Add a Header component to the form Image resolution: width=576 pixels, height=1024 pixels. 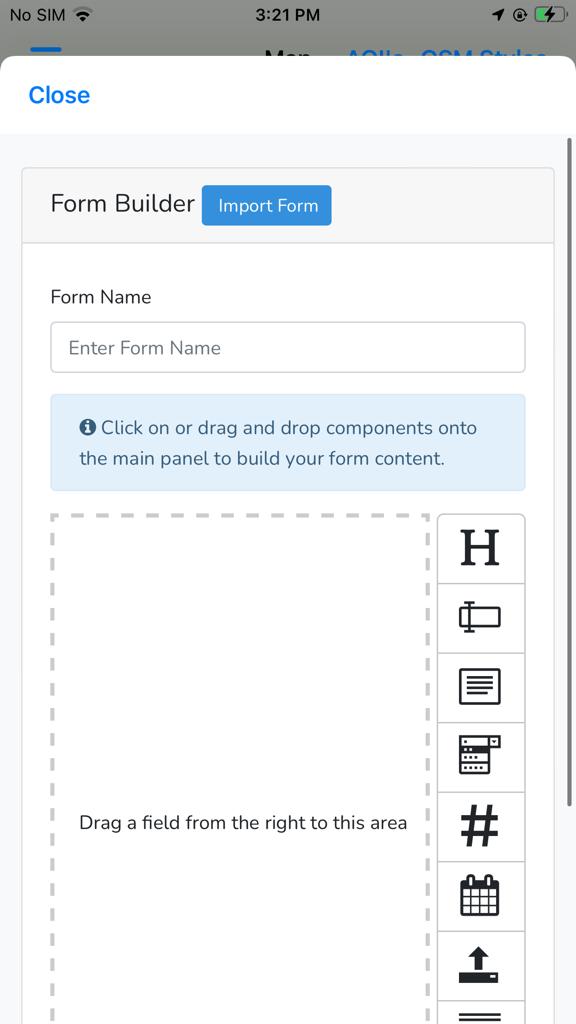click(x=481, y=549)
